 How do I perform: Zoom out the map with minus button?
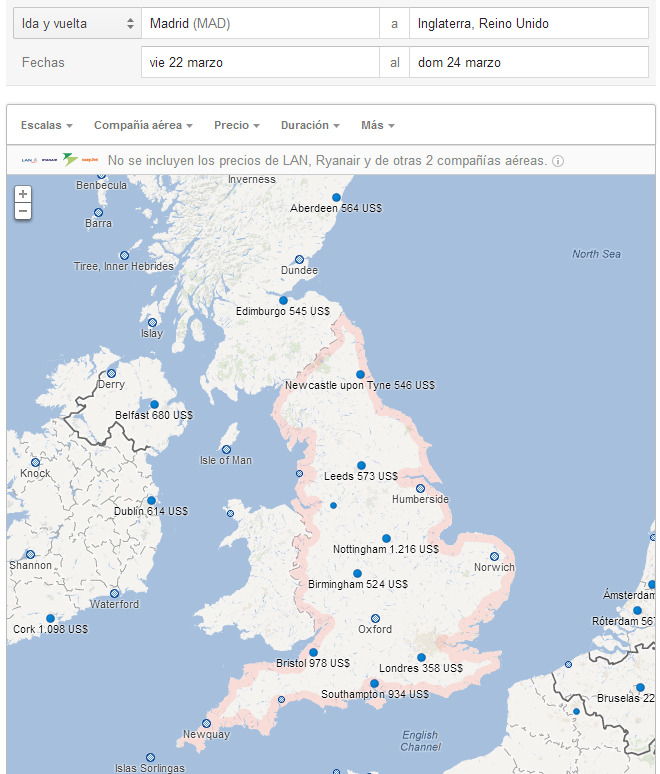coord(23,211)
